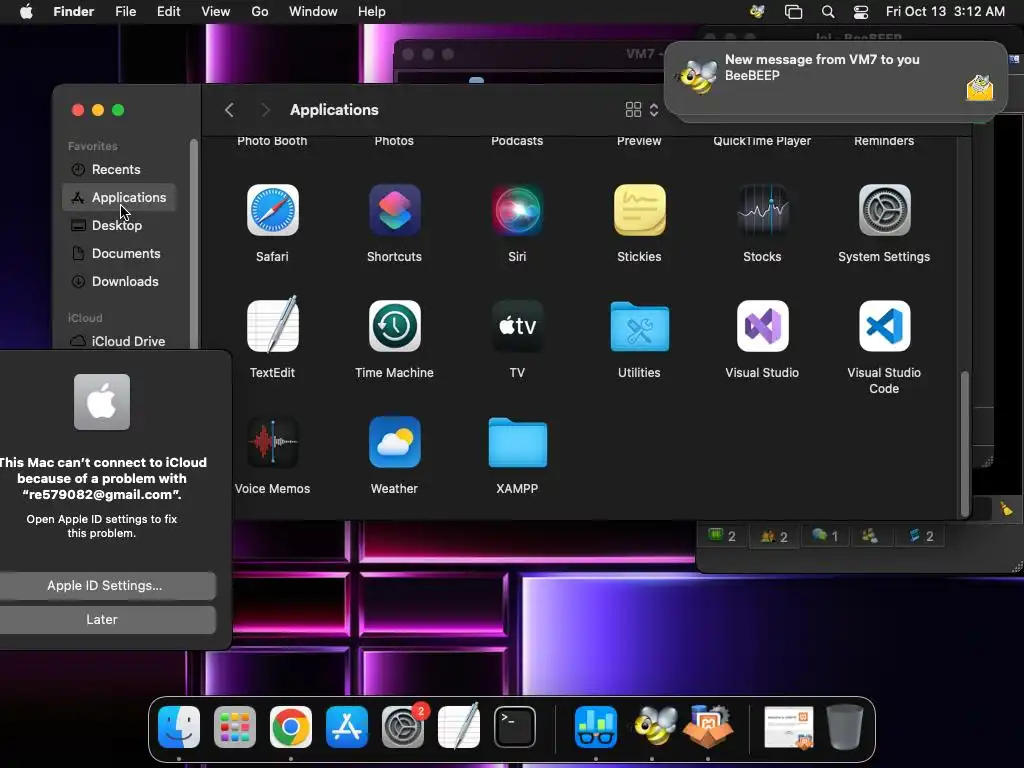Open the Stickies app
This screenshot has width=1024, height=768.
pos(639,210)
